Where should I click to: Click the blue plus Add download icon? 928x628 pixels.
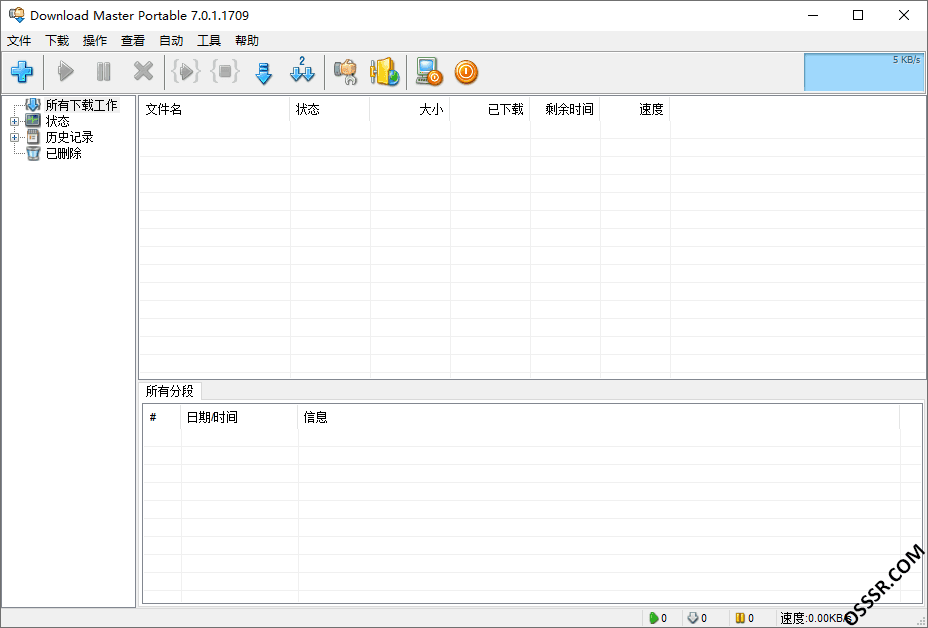pyautogui.click(x=22, y=72)
